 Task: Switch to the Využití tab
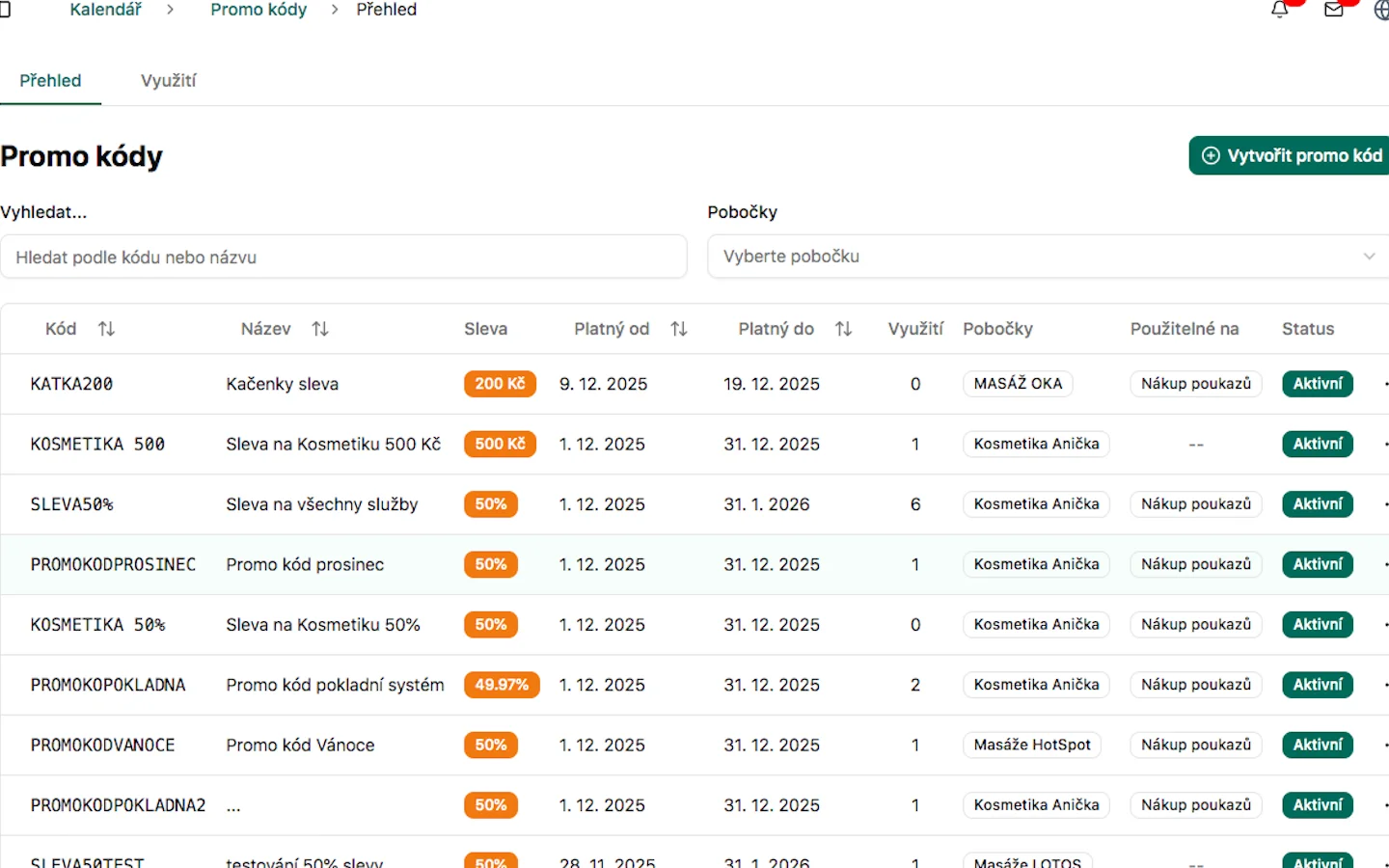(168, 81)
